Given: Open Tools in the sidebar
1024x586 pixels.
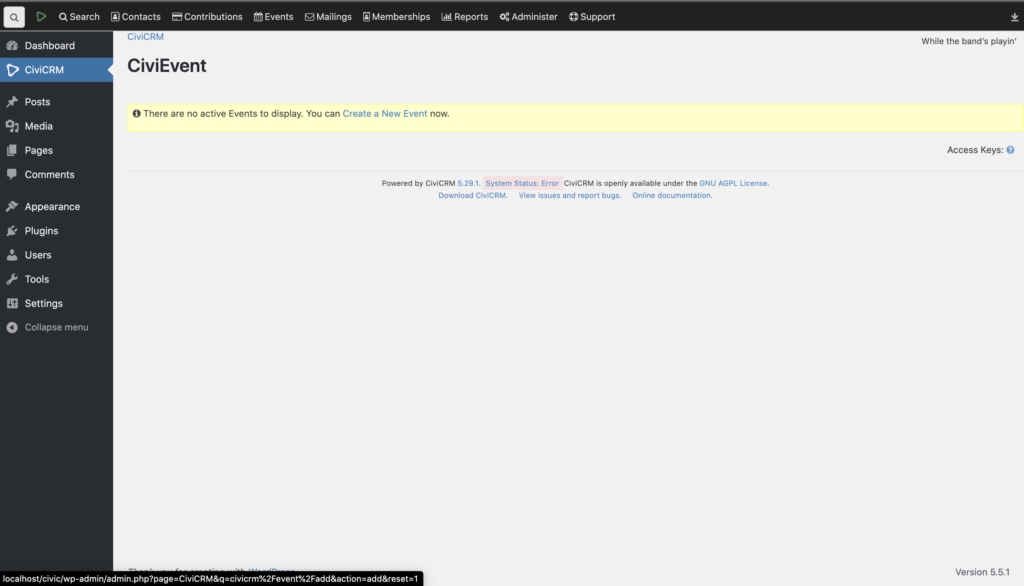Looking at the screenshot, I should point(56,279).
